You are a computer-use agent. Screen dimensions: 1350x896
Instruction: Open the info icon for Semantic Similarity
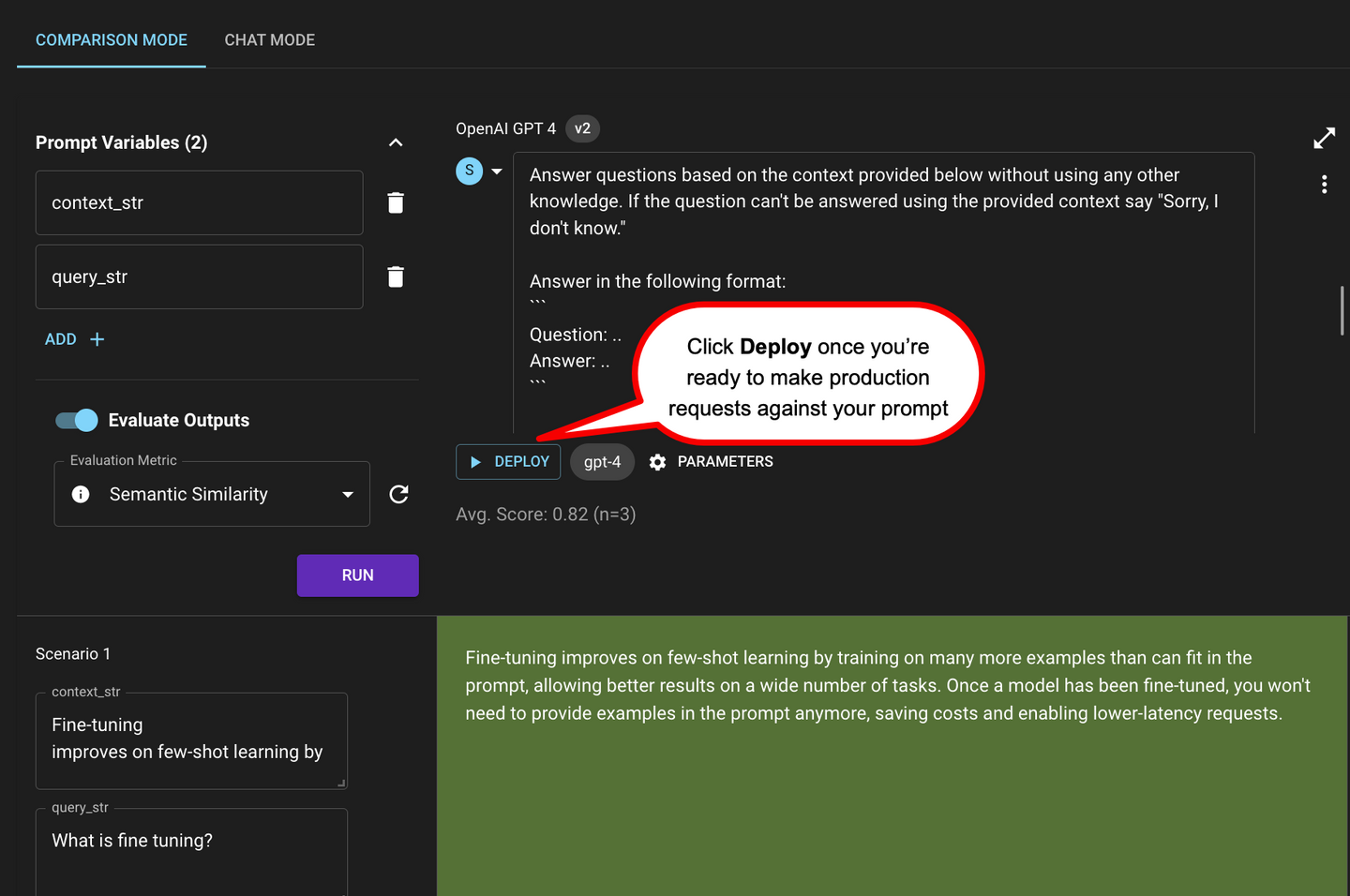pos(81,494)
